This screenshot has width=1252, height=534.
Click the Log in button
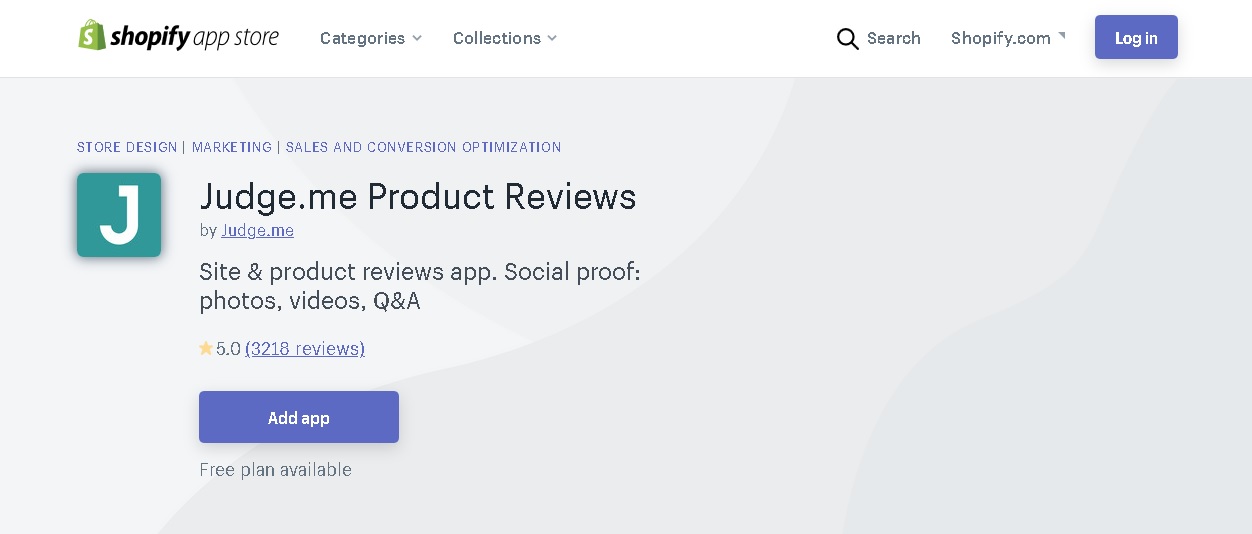pos(1136,37)
